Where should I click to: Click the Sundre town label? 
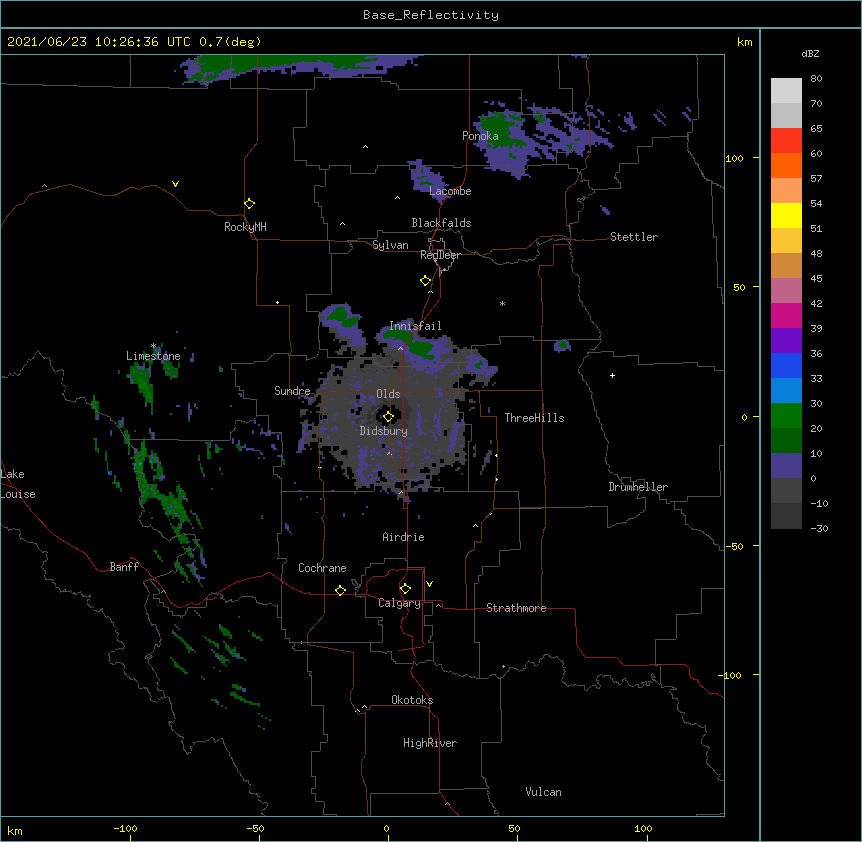[x=292, y=391]
